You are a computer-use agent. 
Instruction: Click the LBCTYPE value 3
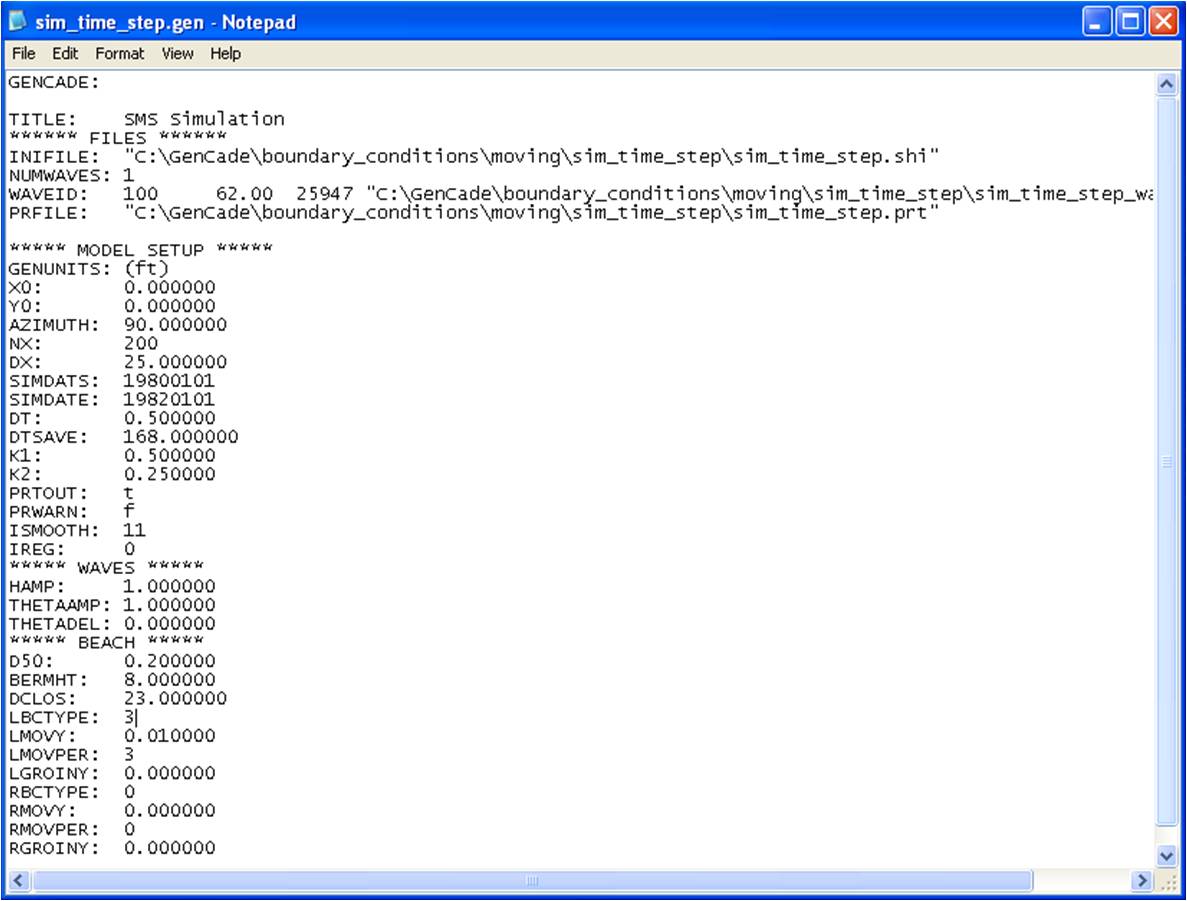point(129,717)
